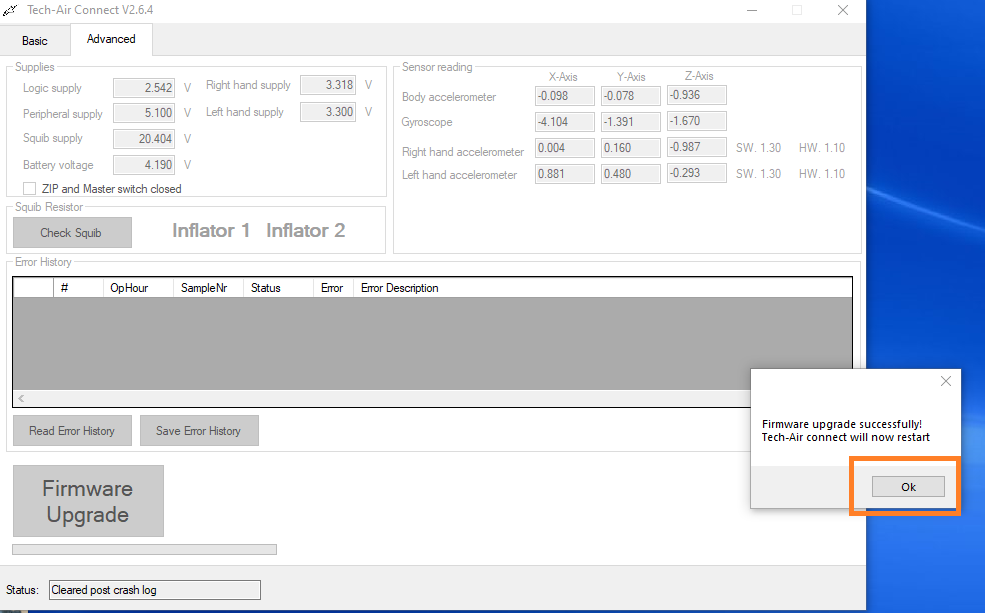
Task: Close the firmware upgrade message dialog
Action: 945,381
